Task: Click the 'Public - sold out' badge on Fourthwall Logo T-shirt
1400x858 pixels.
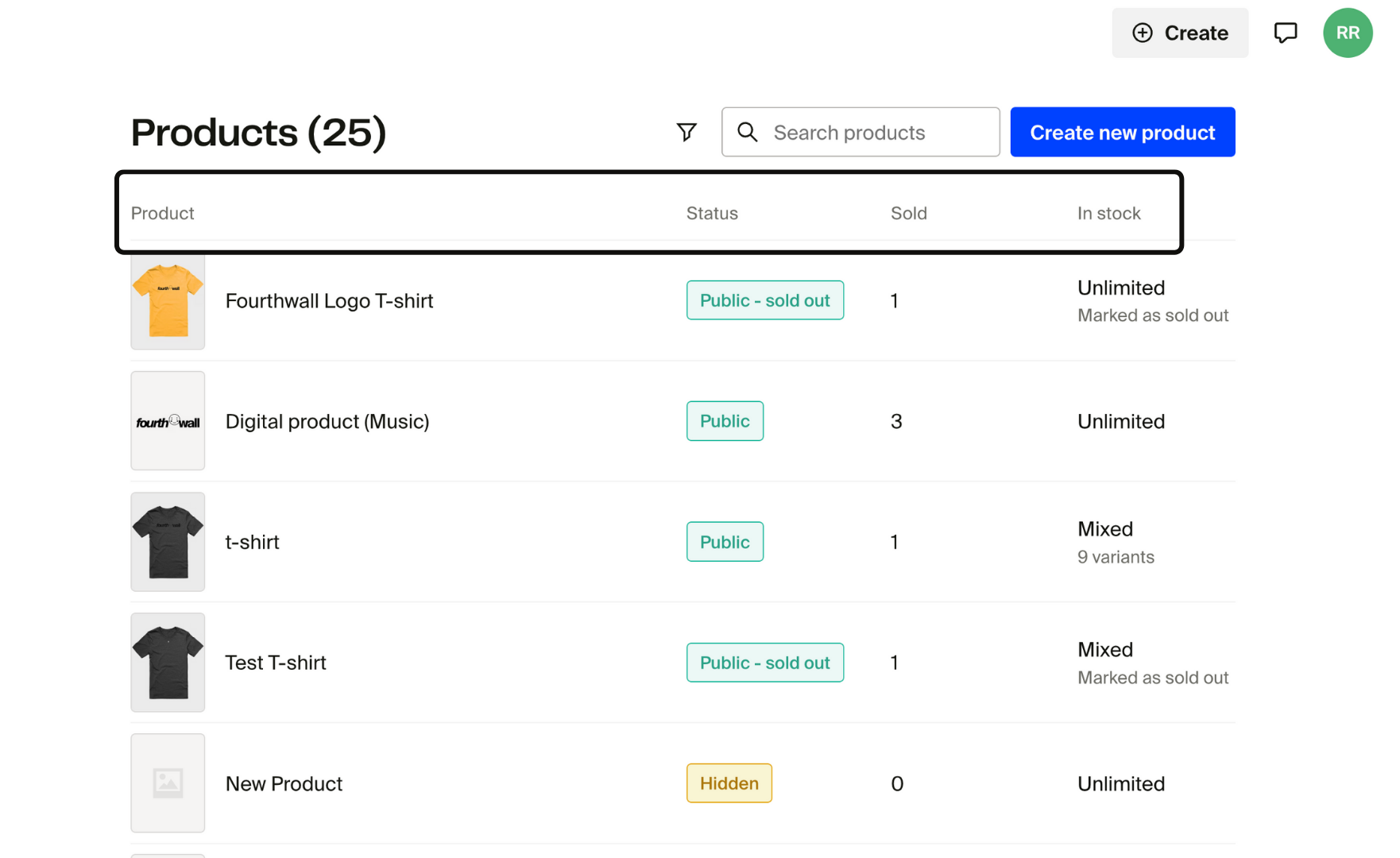Action: point(764,300)
